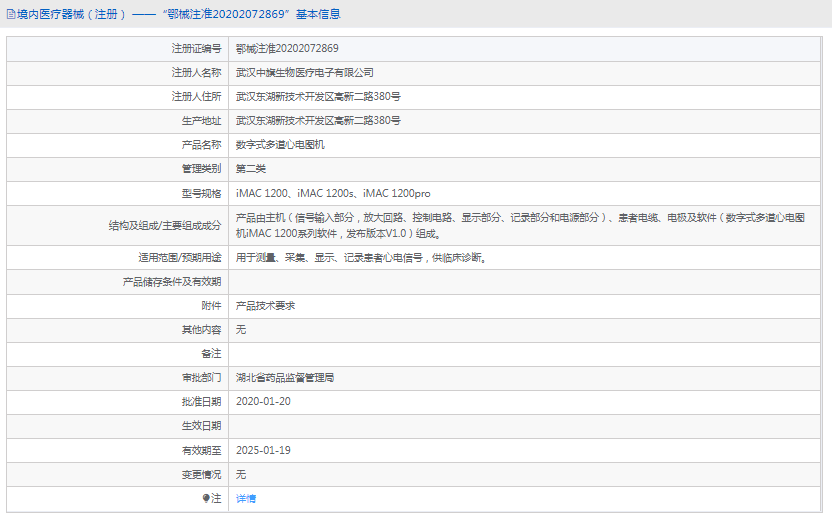Click the 产品名称 label

point(201,145)
